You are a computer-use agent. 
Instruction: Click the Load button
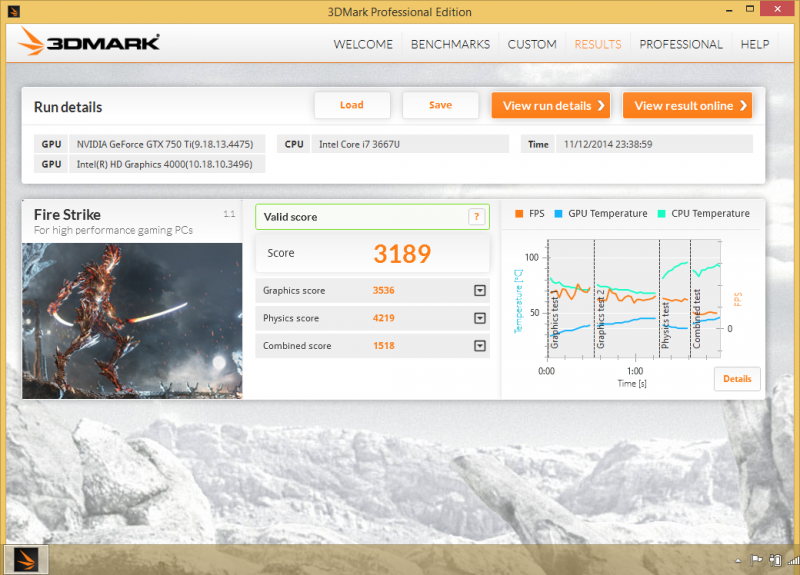coord(352,105)
